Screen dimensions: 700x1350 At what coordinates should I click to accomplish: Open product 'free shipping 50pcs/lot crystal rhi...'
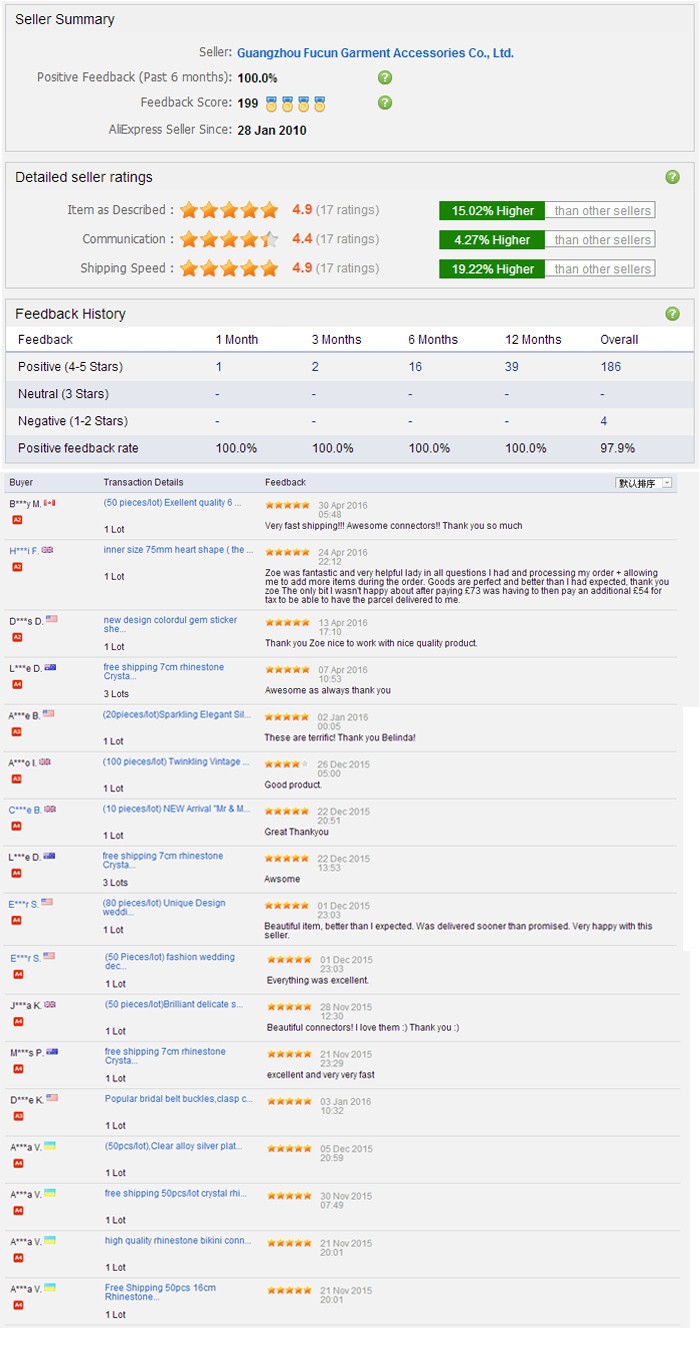(176, 1193)
